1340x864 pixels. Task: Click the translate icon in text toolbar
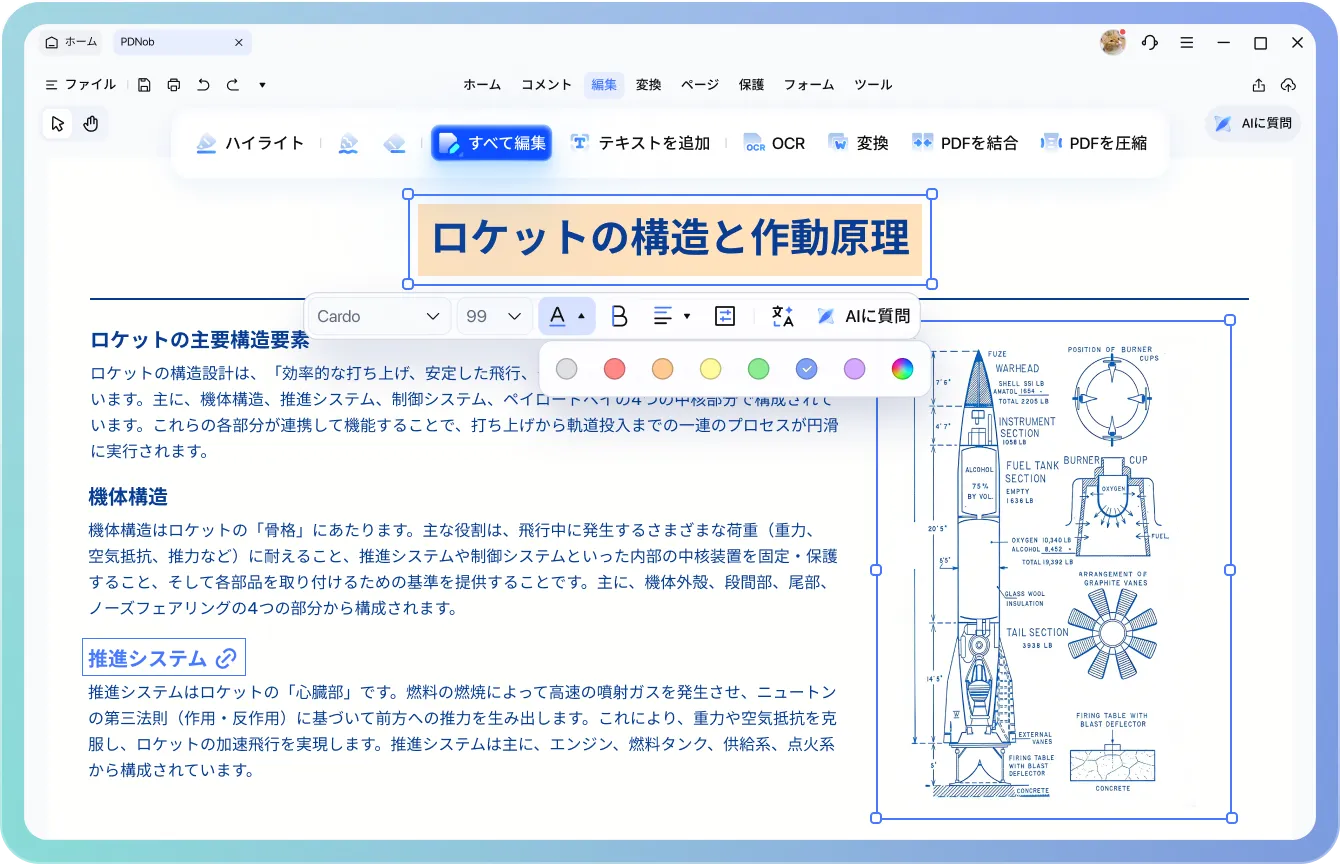click(x=782, y=316)
